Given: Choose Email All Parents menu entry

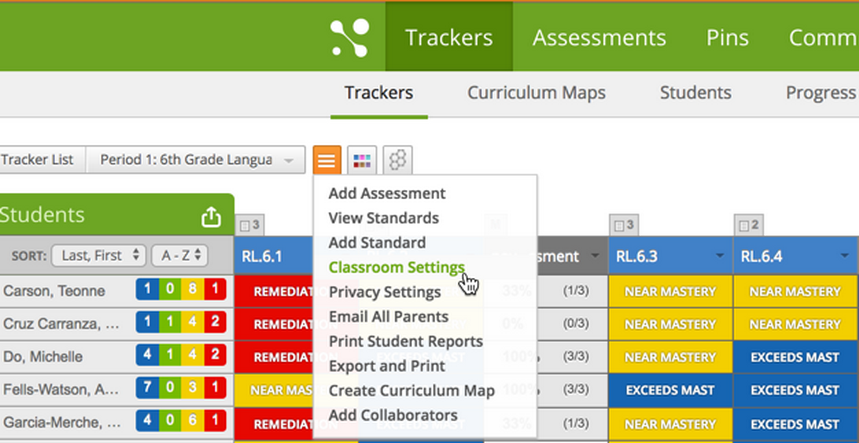Looking at the screenshot, I should 388,317.
